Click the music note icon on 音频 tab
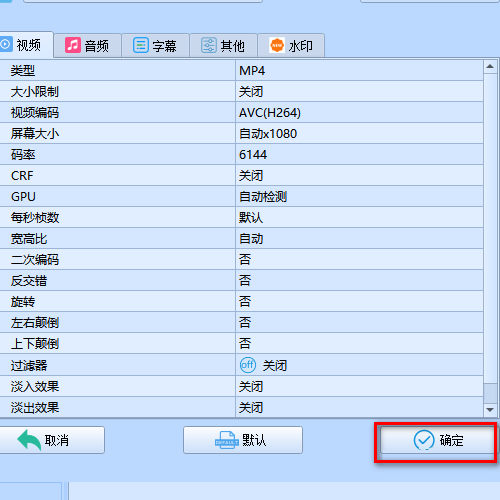The height and width of the screenshot is (500, 500). [x=73, y=45]
